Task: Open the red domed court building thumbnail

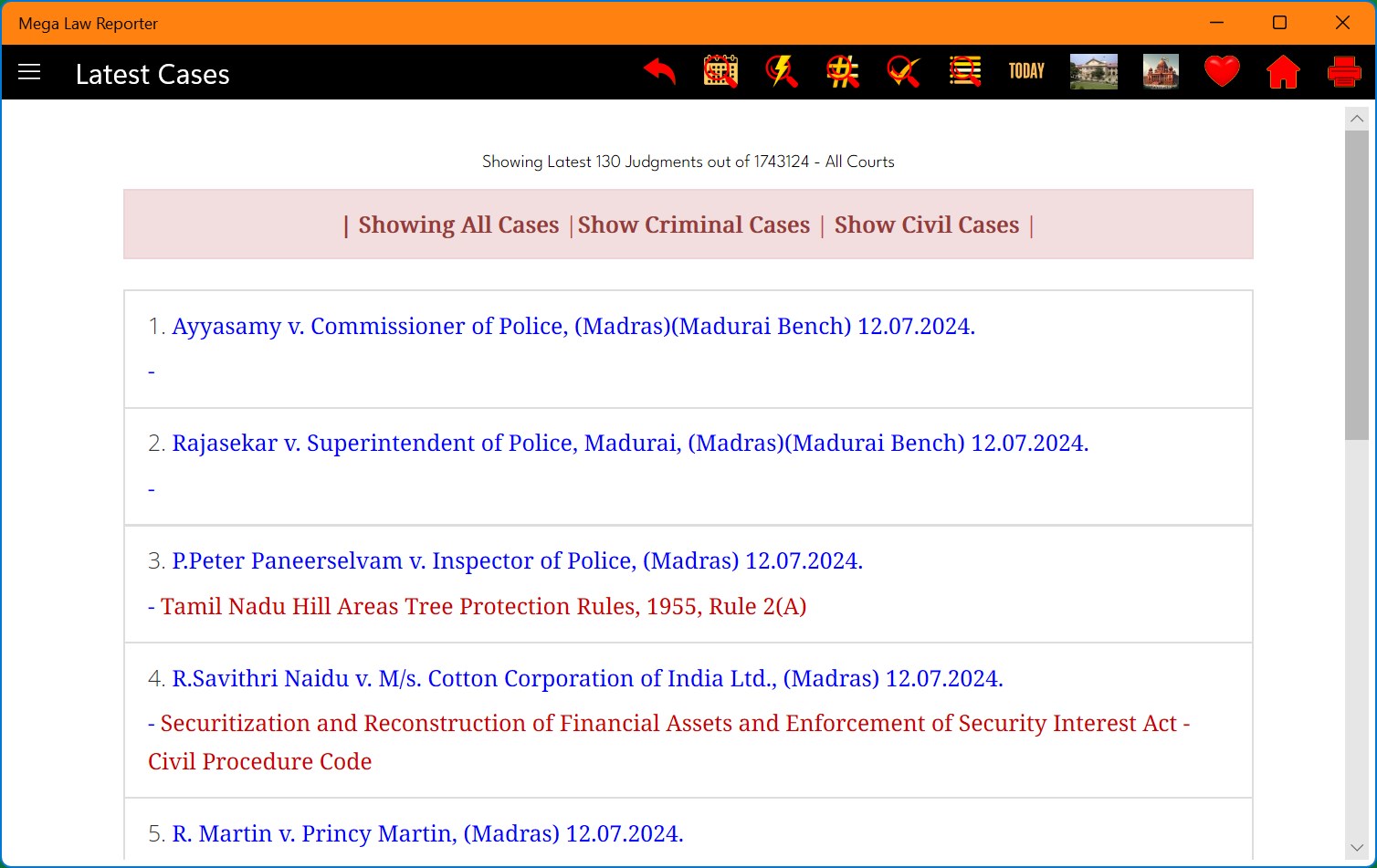Action: [x=1161, y=71]
